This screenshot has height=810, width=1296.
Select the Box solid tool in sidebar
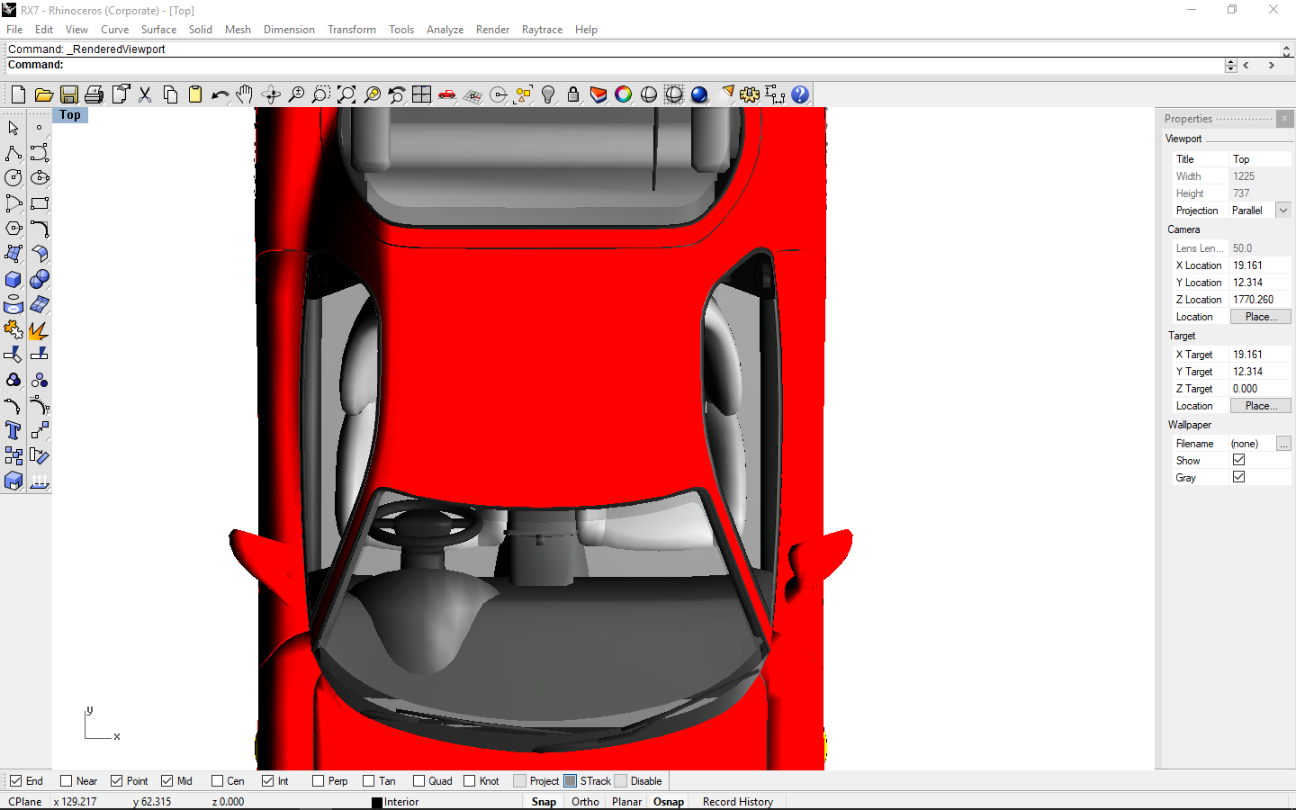[x=14, y=279]
